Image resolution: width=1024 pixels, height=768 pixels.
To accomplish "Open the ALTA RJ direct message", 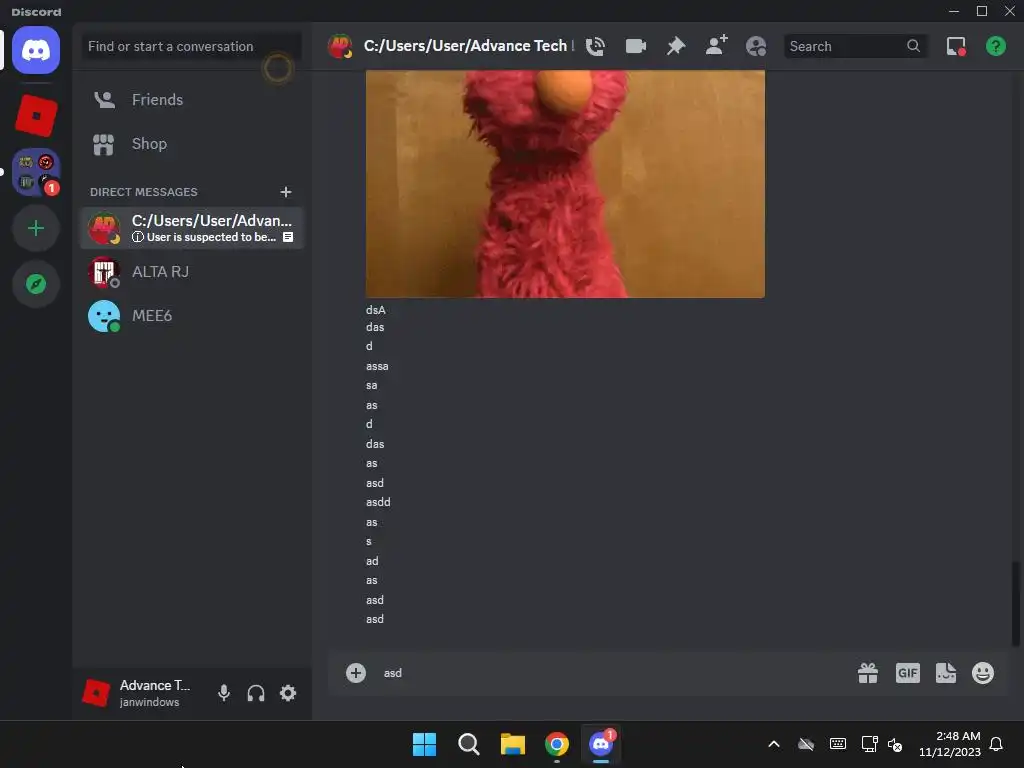I will tap(192, 272).
